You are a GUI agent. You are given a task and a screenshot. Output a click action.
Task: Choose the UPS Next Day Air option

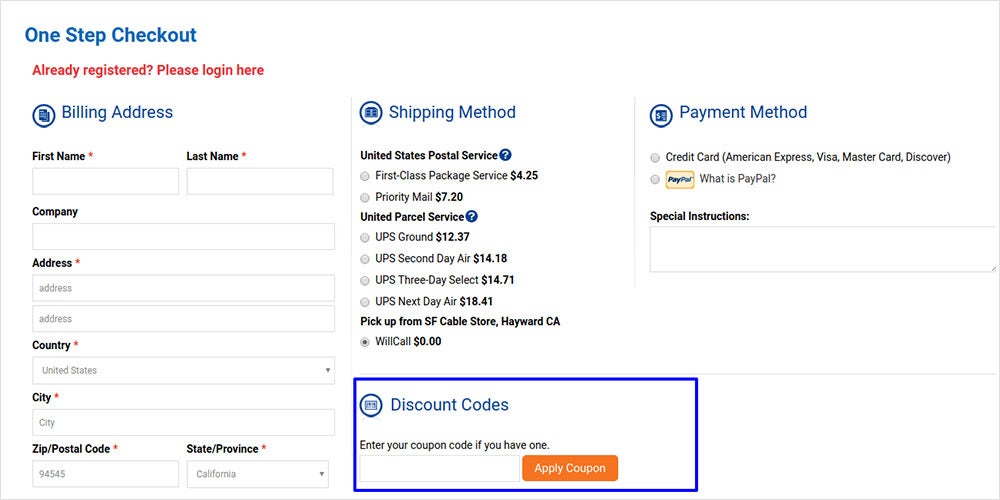365,302
